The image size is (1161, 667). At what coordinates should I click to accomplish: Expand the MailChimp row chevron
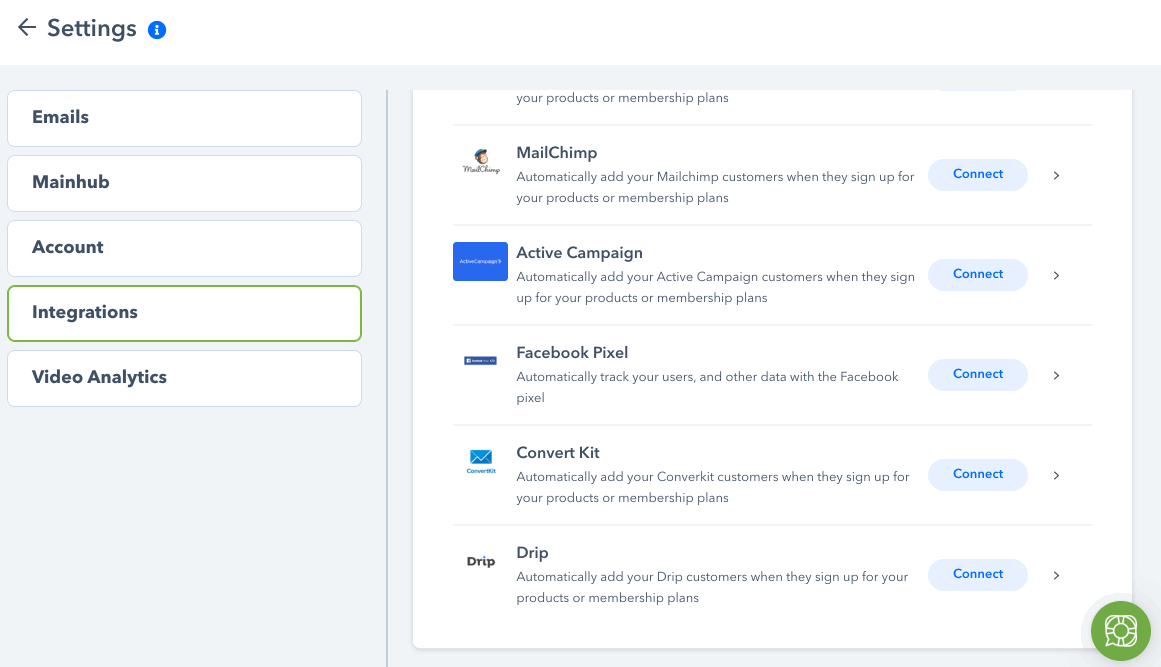point(1057,175)
